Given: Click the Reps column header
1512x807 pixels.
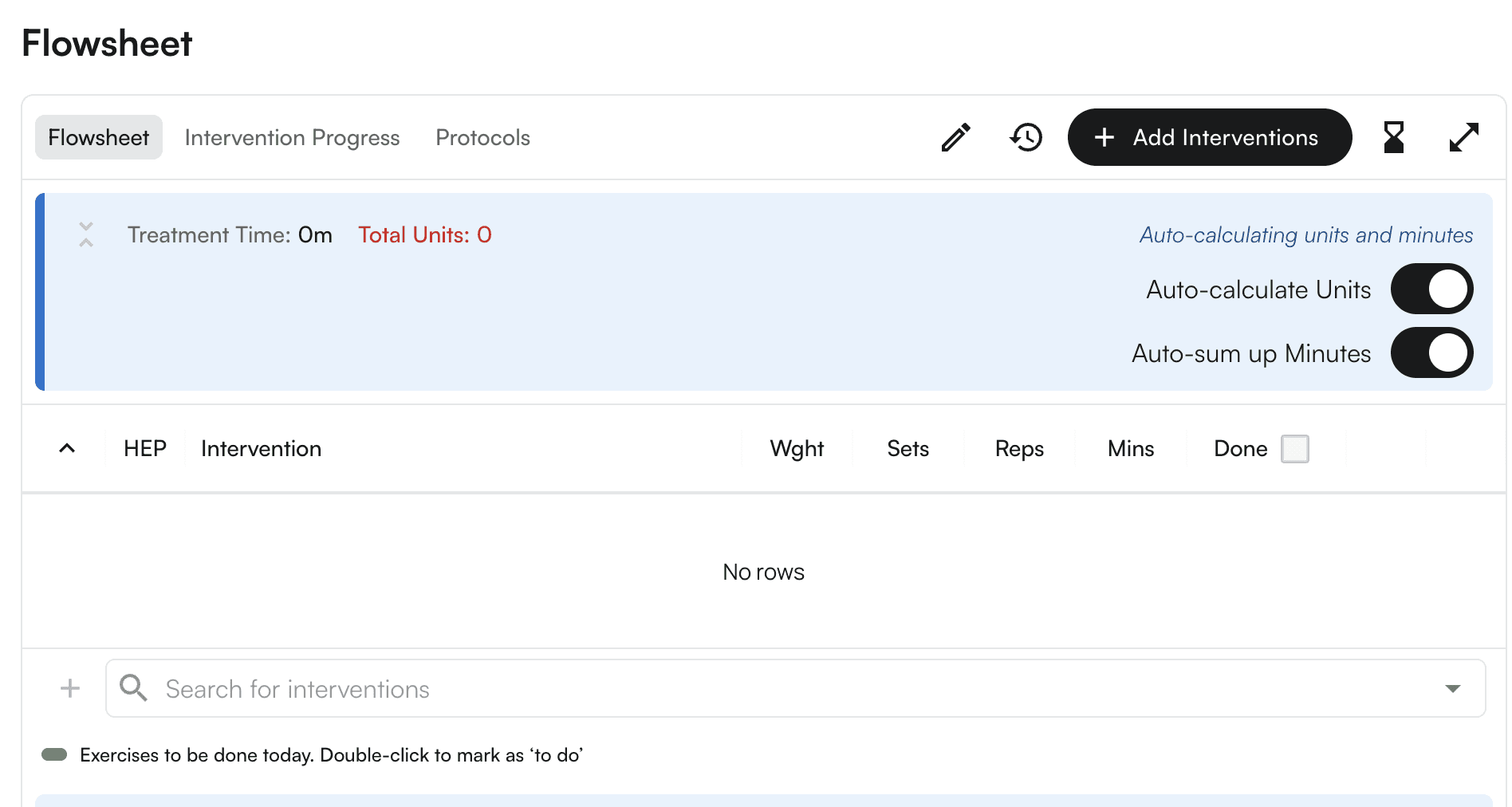Looking at the screenshot, I should [x=1019, y=448].
